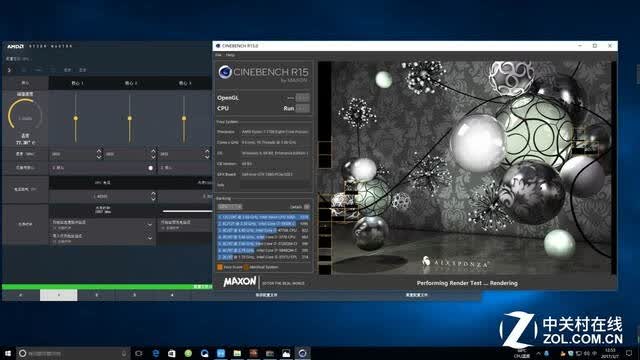The width and height of the screenshot is (640, 360).
Task: Open File Explorer from the taskbar
Action: click(x=237, y=353)
